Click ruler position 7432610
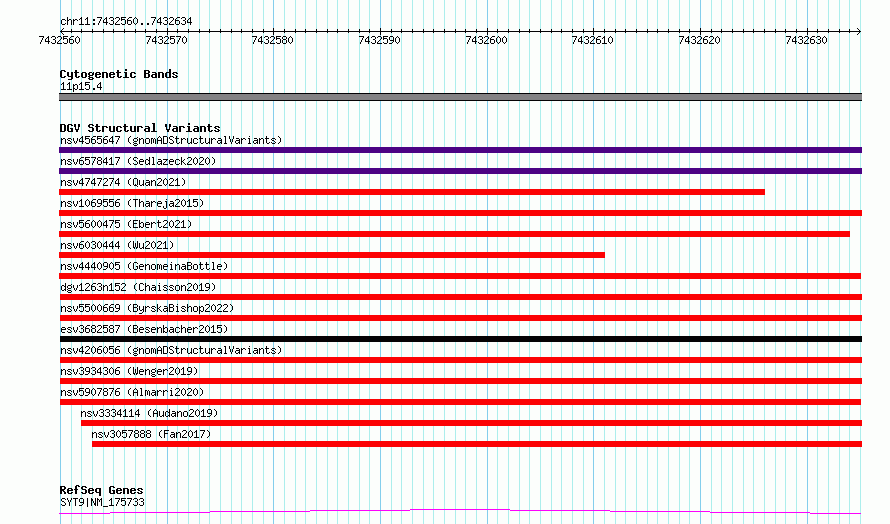Screen dimensions: 890x524 pos(593,40)
